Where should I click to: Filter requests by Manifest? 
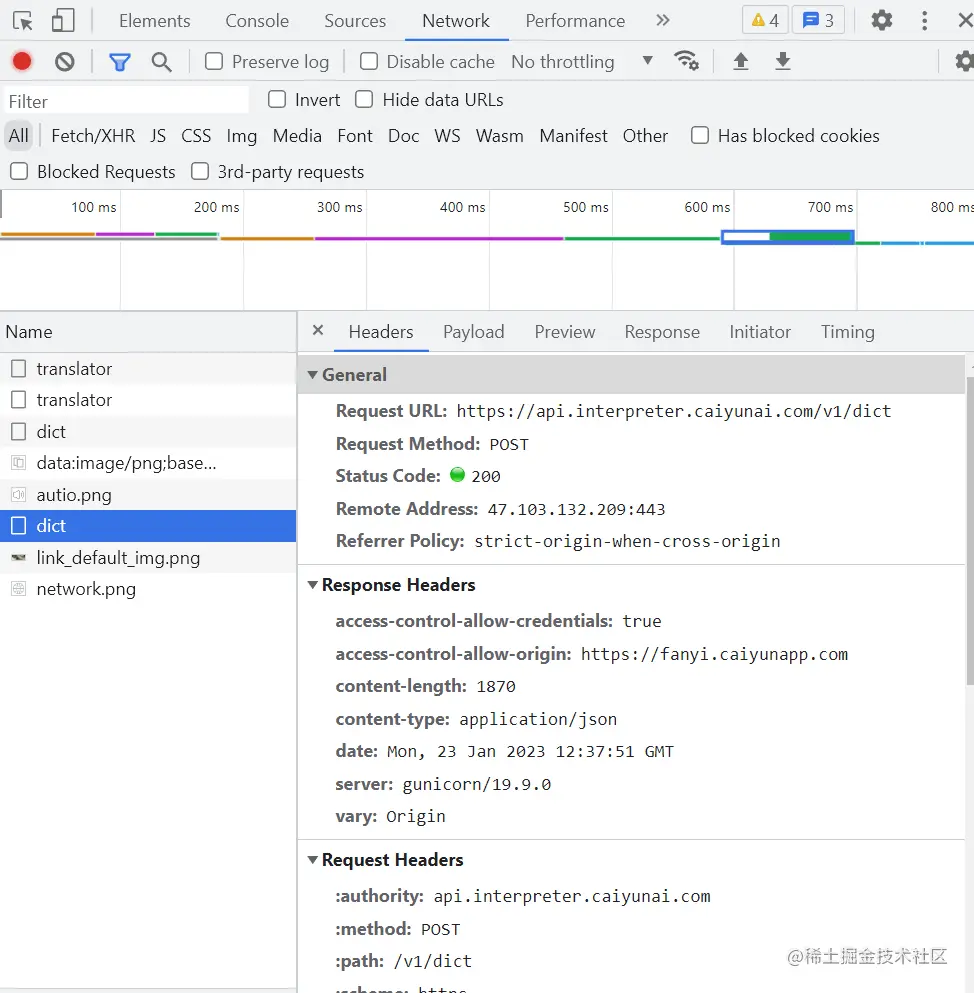point(573,136)
